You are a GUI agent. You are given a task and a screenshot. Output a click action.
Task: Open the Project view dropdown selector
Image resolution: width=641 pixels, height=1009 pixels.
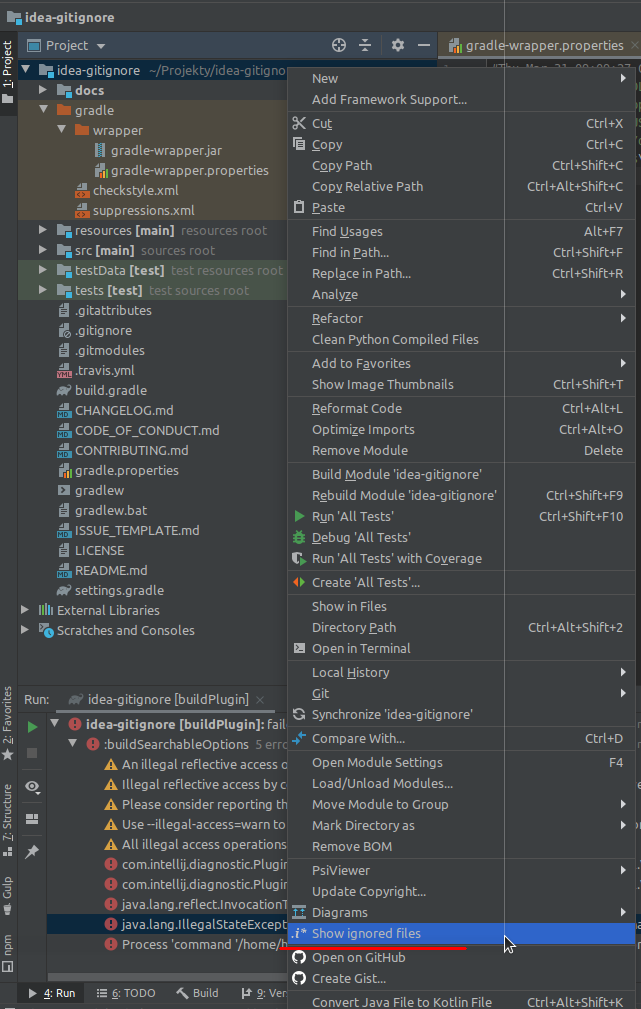pyautogui.click(x=66, y=45)
